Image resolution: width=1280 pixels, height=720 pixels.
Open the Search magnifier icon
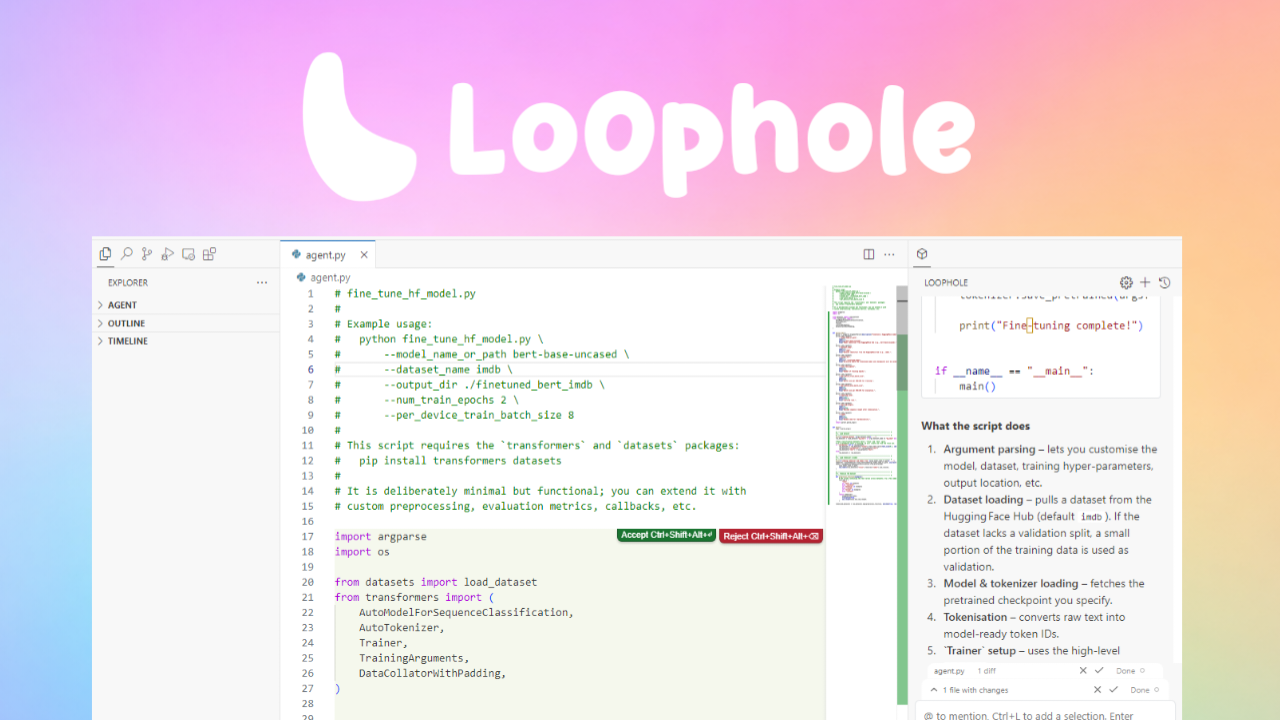[x=126, y=254]
